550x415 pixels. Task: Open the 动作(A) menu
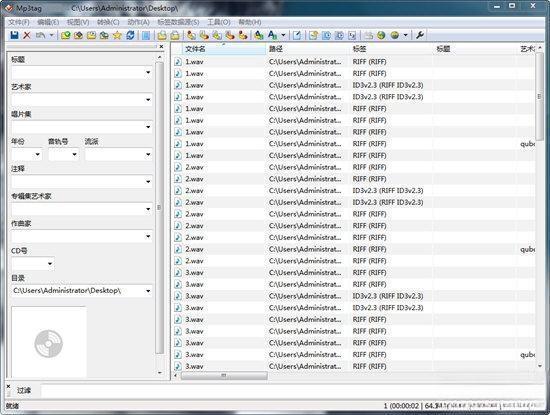pos(139,22)
